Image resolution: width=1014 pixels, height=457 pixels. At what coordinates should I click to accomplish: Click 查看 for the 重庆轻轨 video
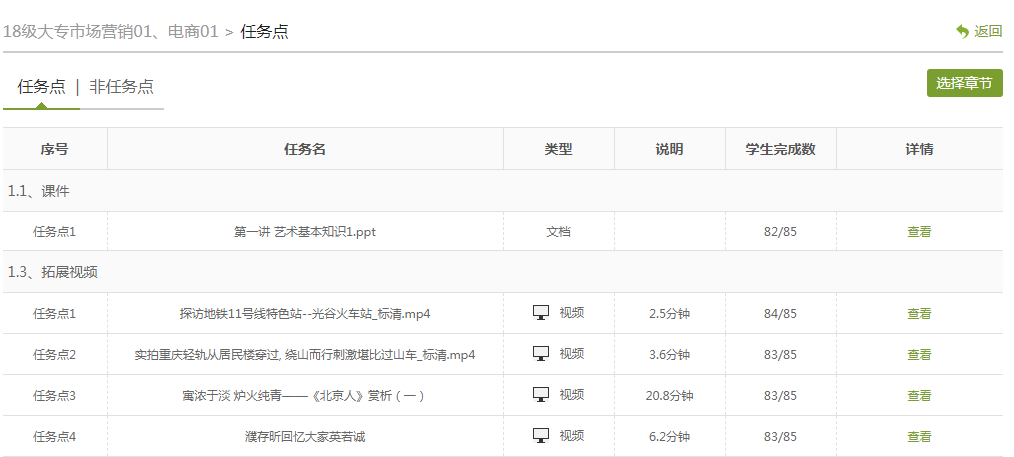click(918, 354)
